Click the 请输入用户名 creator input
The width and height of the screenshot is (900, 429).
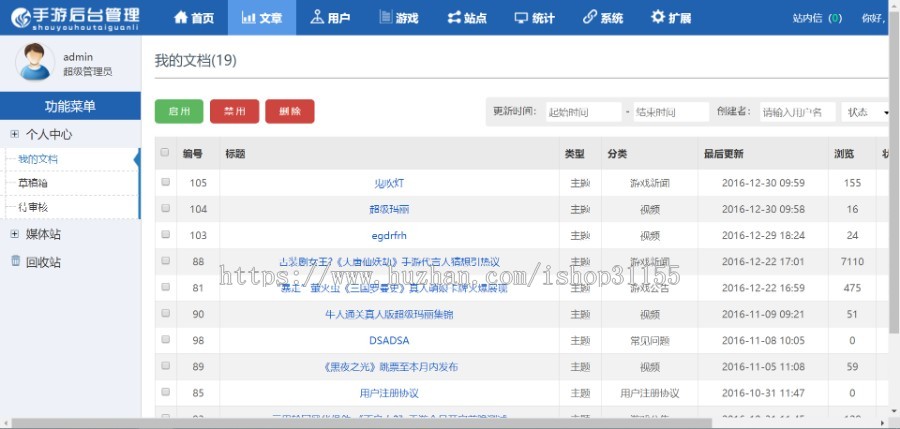pos(798,112)
